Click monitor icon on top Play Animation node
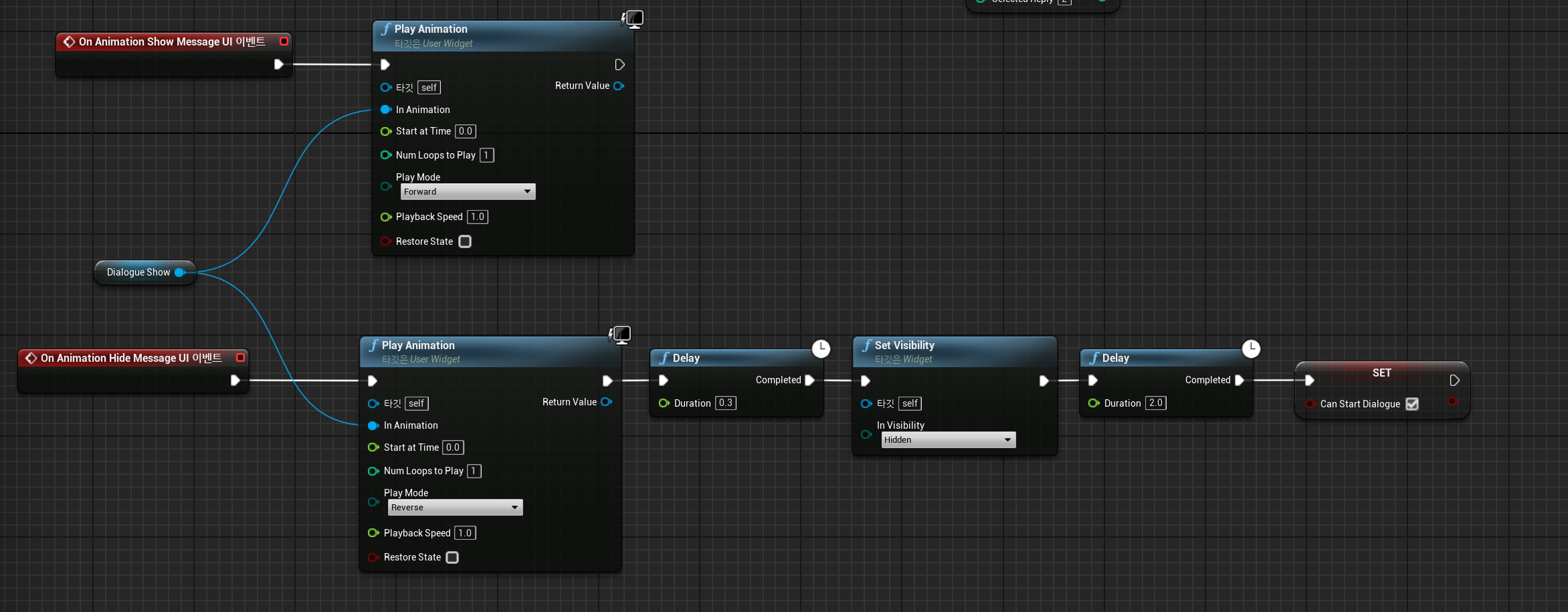Screen dimensions: 1568x612 (x=633, y=19)
